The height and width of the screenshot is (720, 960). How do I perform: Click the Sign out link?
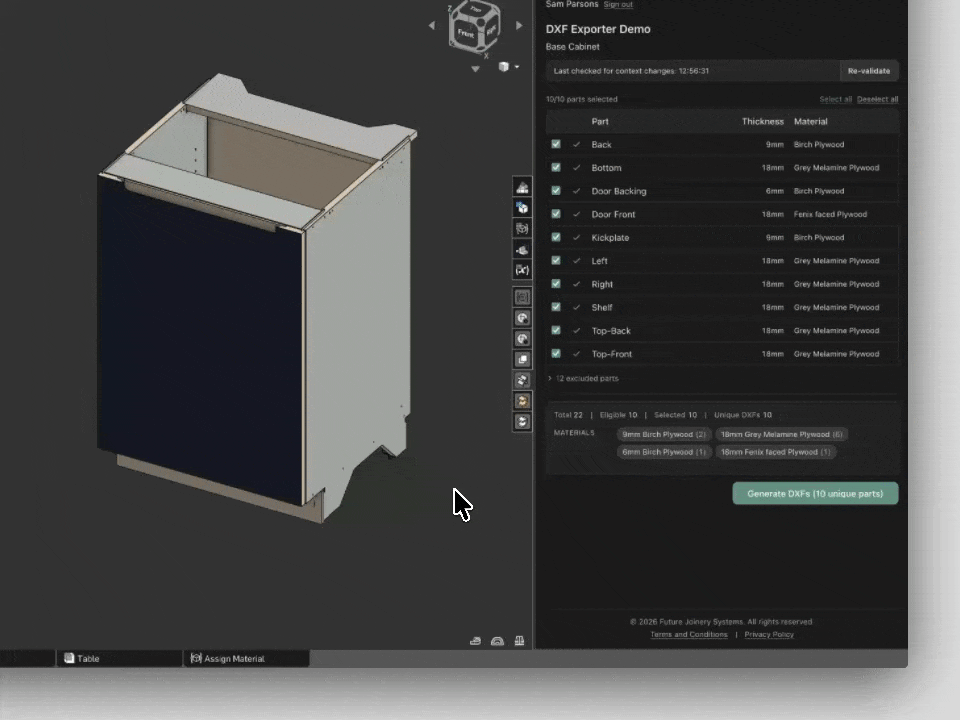pyautogui.click(x=618, y=4)
